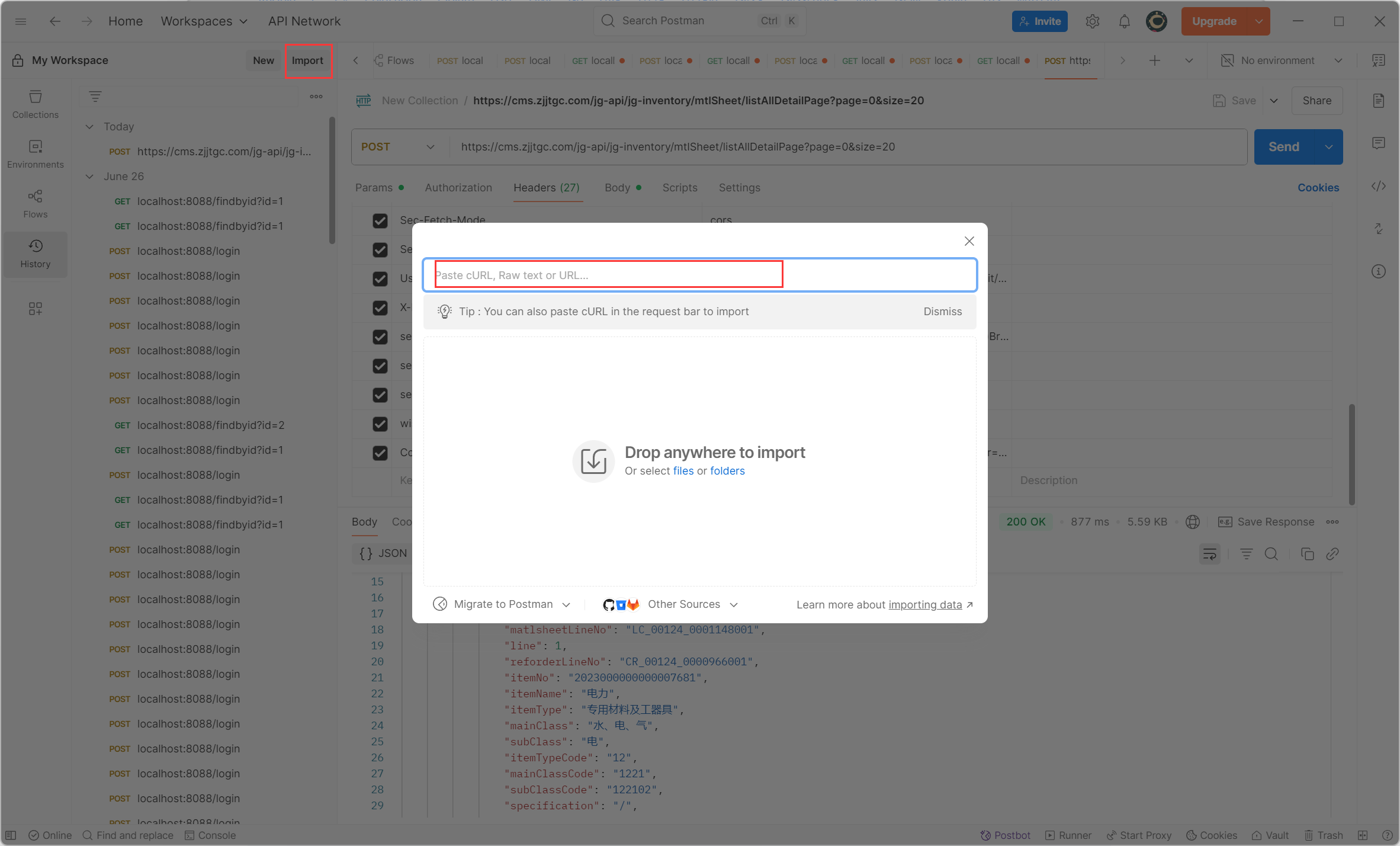Expand the Migrate to Postman dropdown

coord(502,604)
